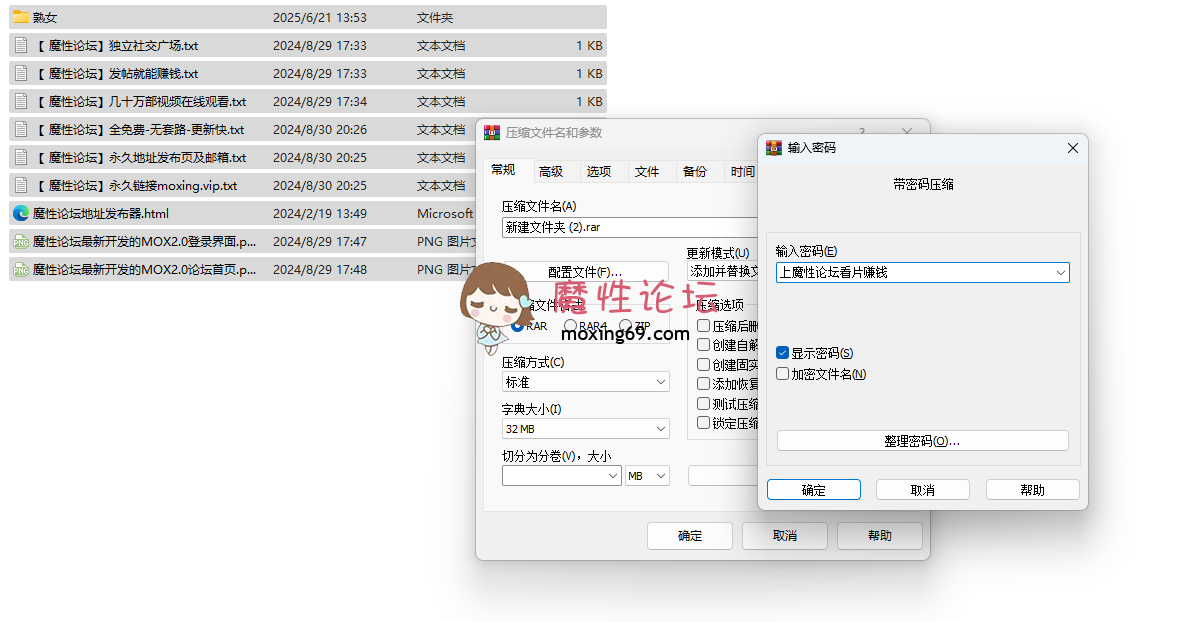
Task: Click PNG icon of MOX2.0论坛首页 file
Action: [x=20, y=269]
